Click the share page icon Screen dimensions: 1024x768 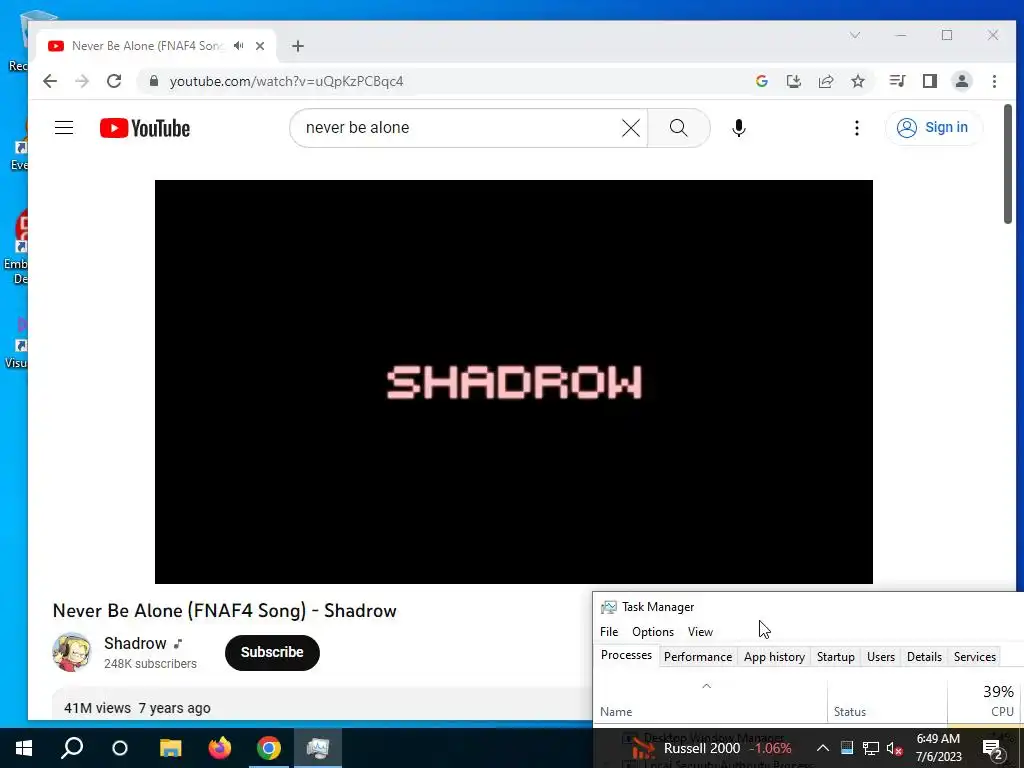[826, 81]
